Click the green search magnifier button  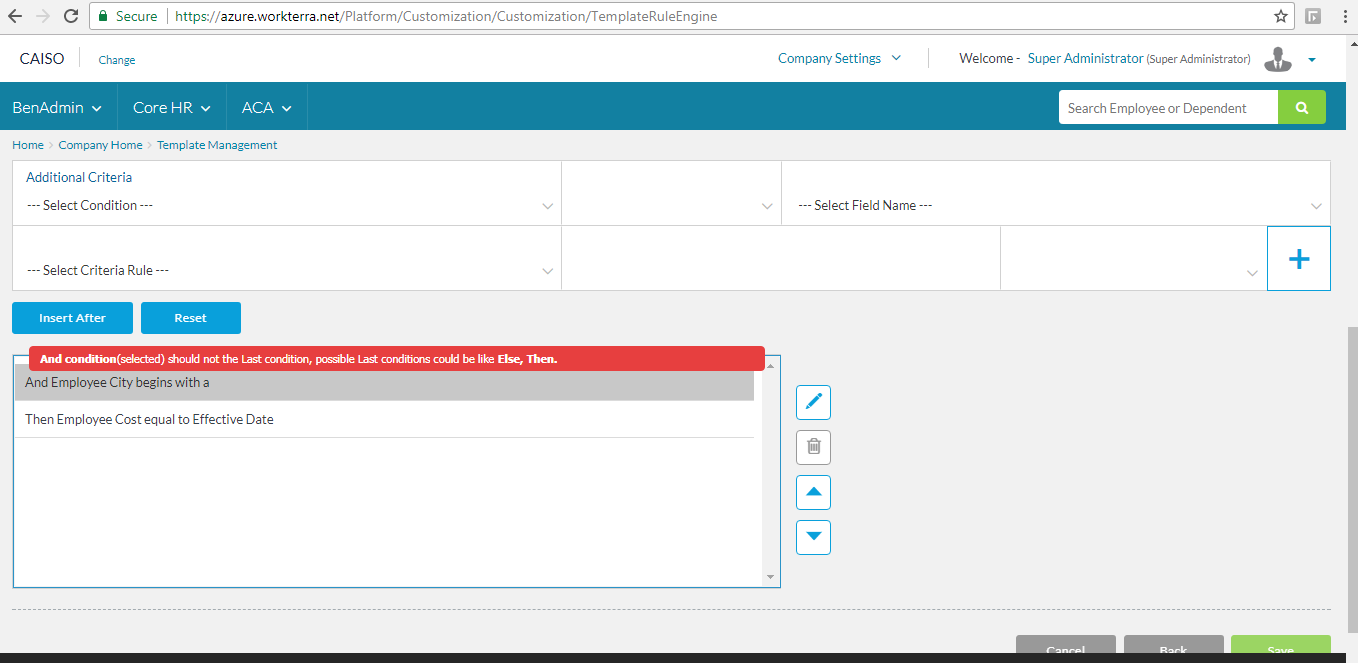1301,108
